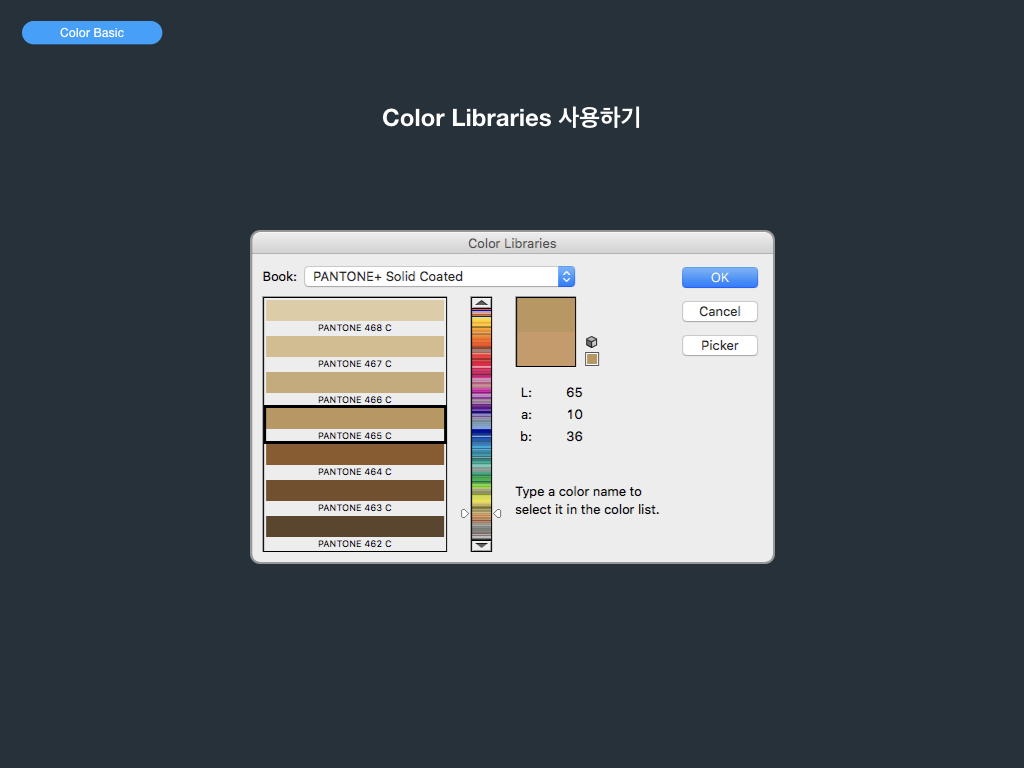Select the PANTONE 463 C swatch
Image resolution: width=1024 pixels, height=768 pixels.
tap(355, 491)
